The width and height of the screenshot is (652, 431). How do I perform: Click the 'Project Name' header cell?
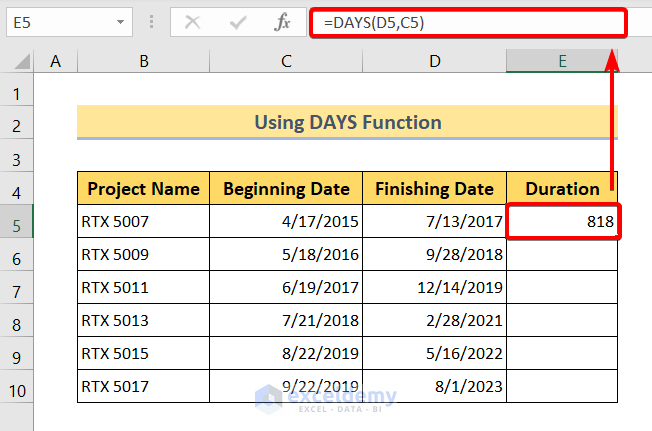click(x=143, y=189)
